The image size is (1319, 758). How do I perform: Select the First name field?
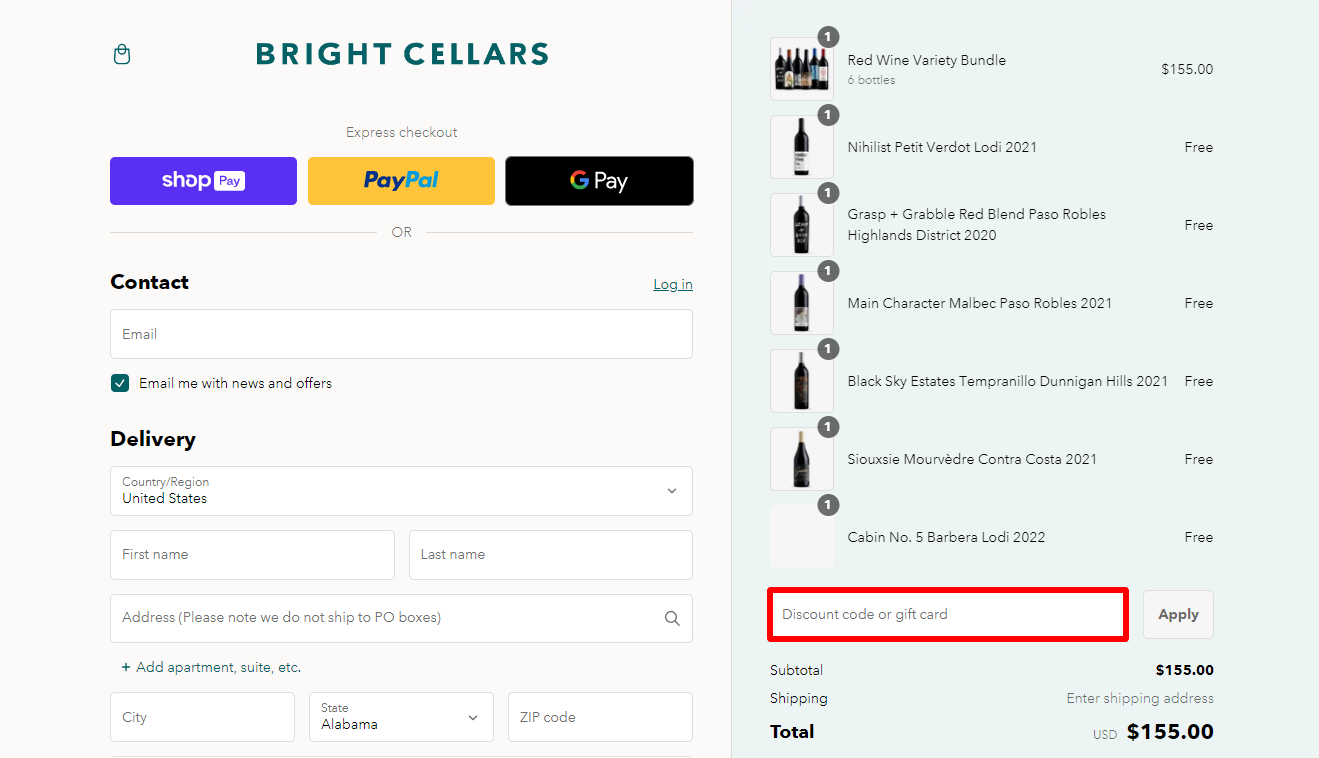[252, 555]
